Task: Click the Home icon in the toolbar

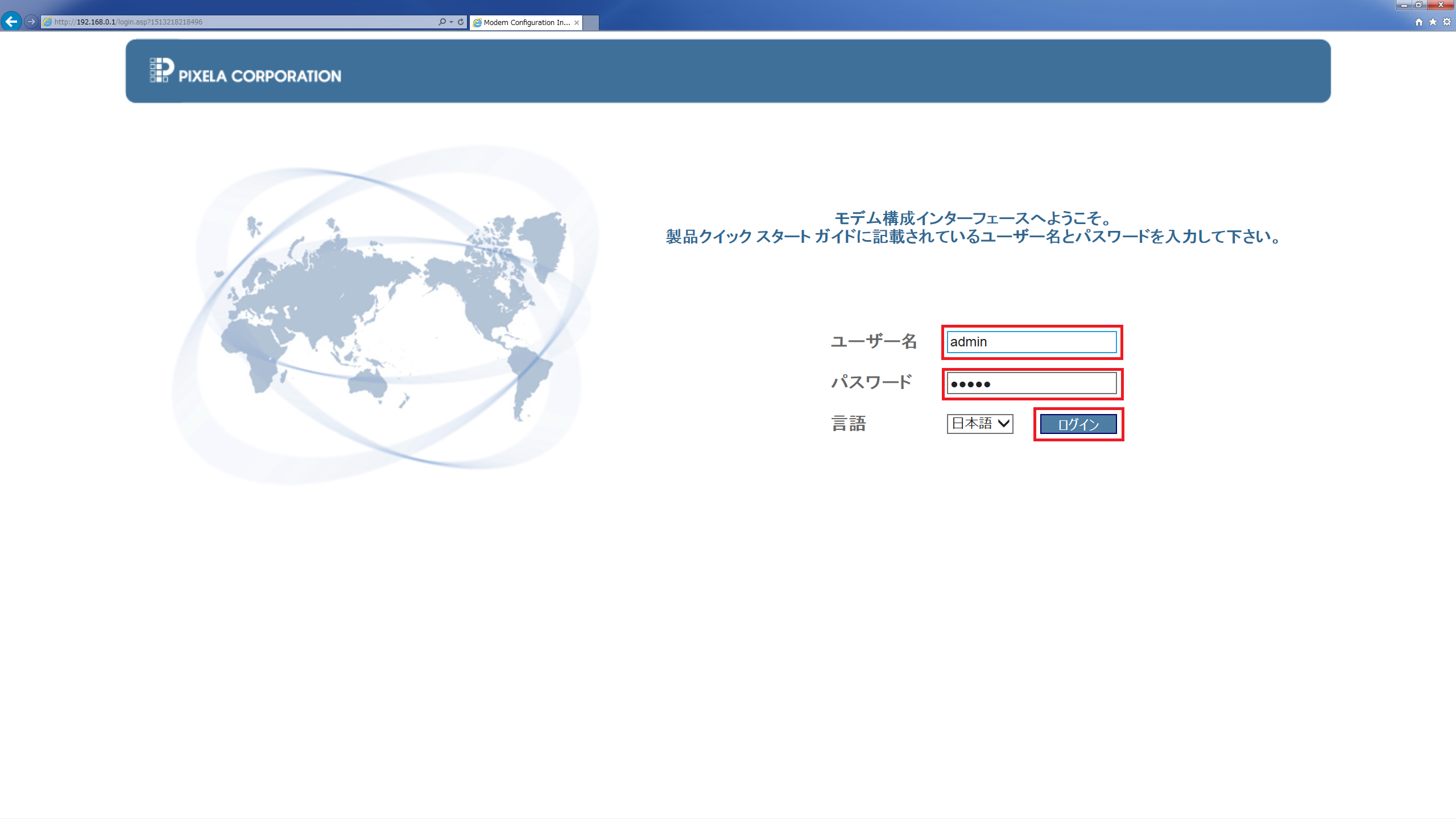Action: (1417, 22)
